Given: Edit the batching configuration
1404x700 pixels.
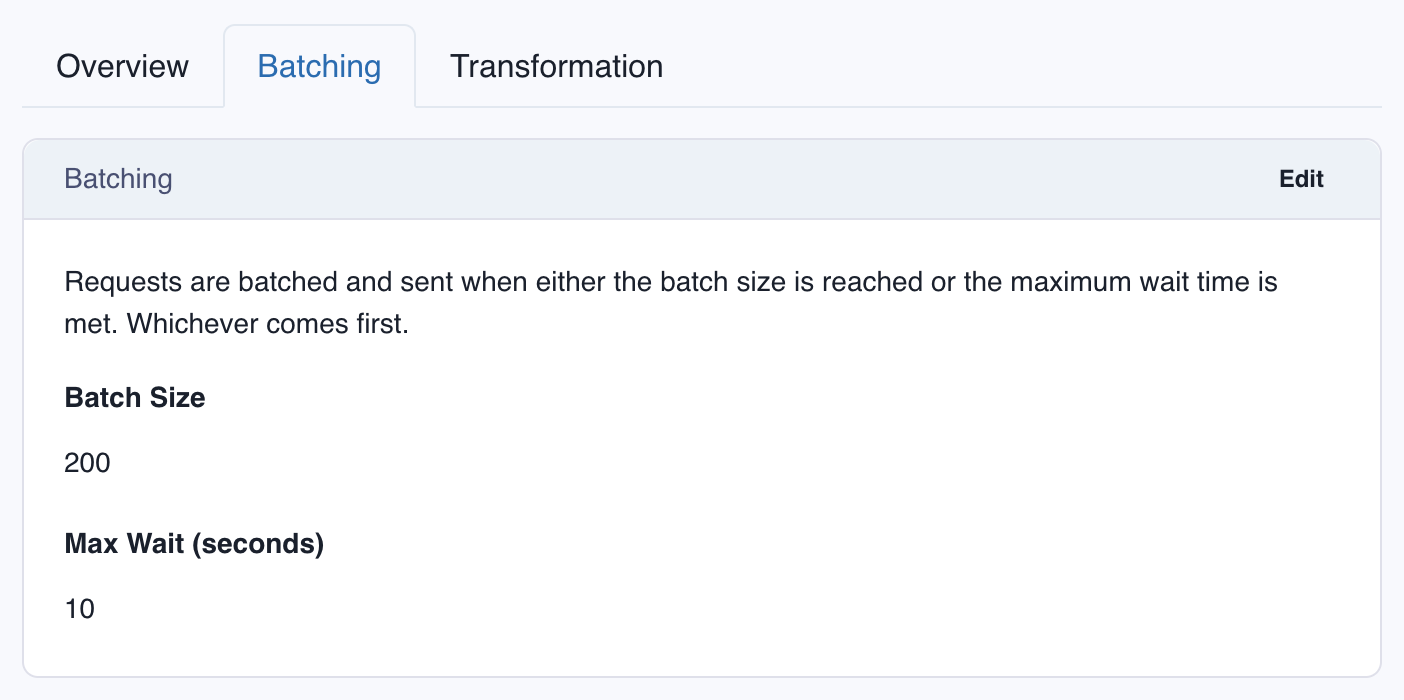Looking at the screenshot, I should click(1300, 179).
